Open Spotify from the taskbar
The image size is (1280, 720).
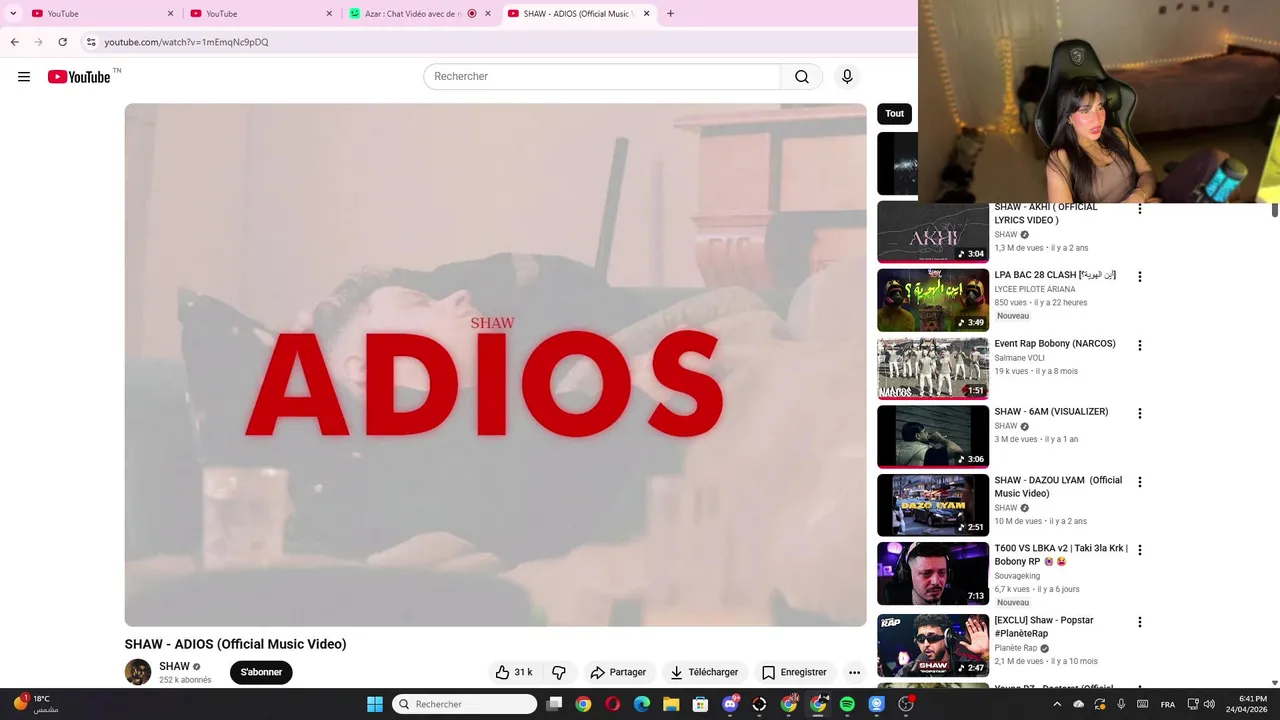coord(847,704)
